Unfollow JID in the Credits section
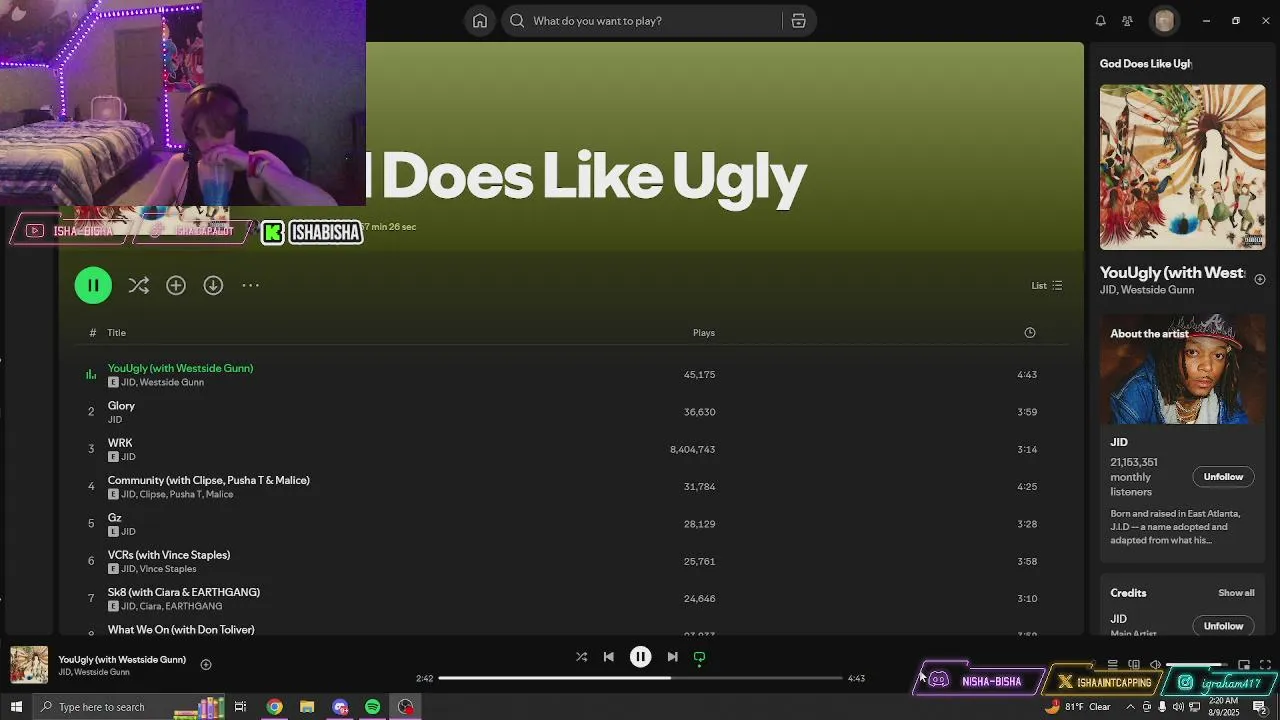This screenshot has height=720, width=1280. point(1223,626)
